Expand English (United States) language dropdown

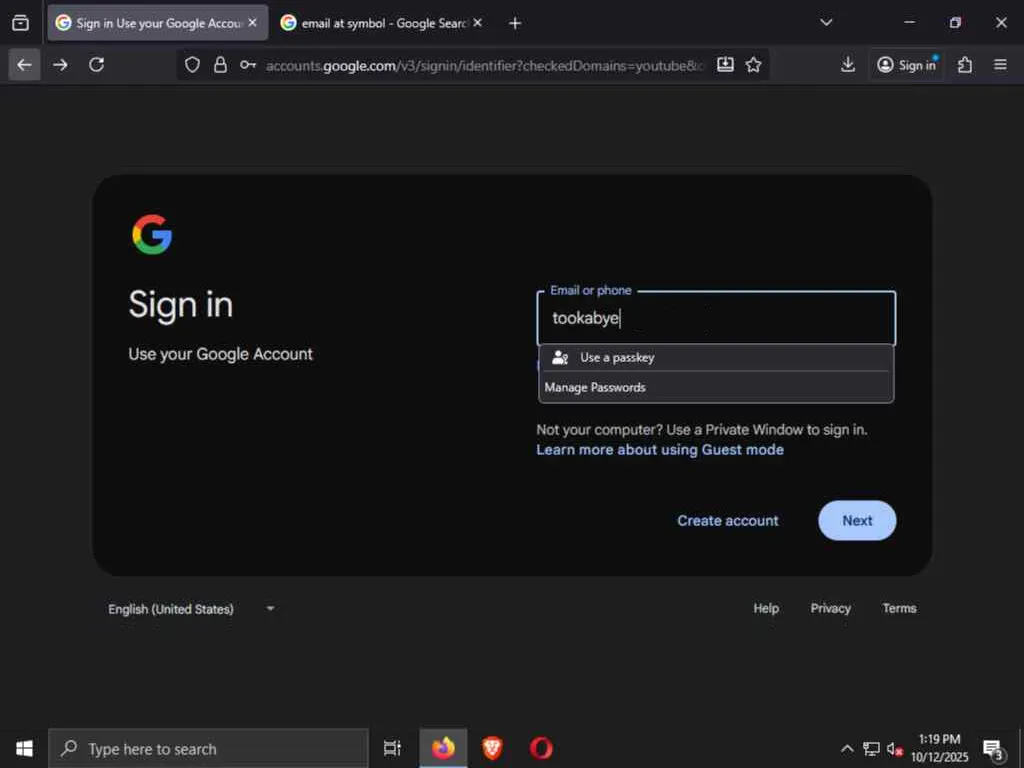tap(191, 609)
